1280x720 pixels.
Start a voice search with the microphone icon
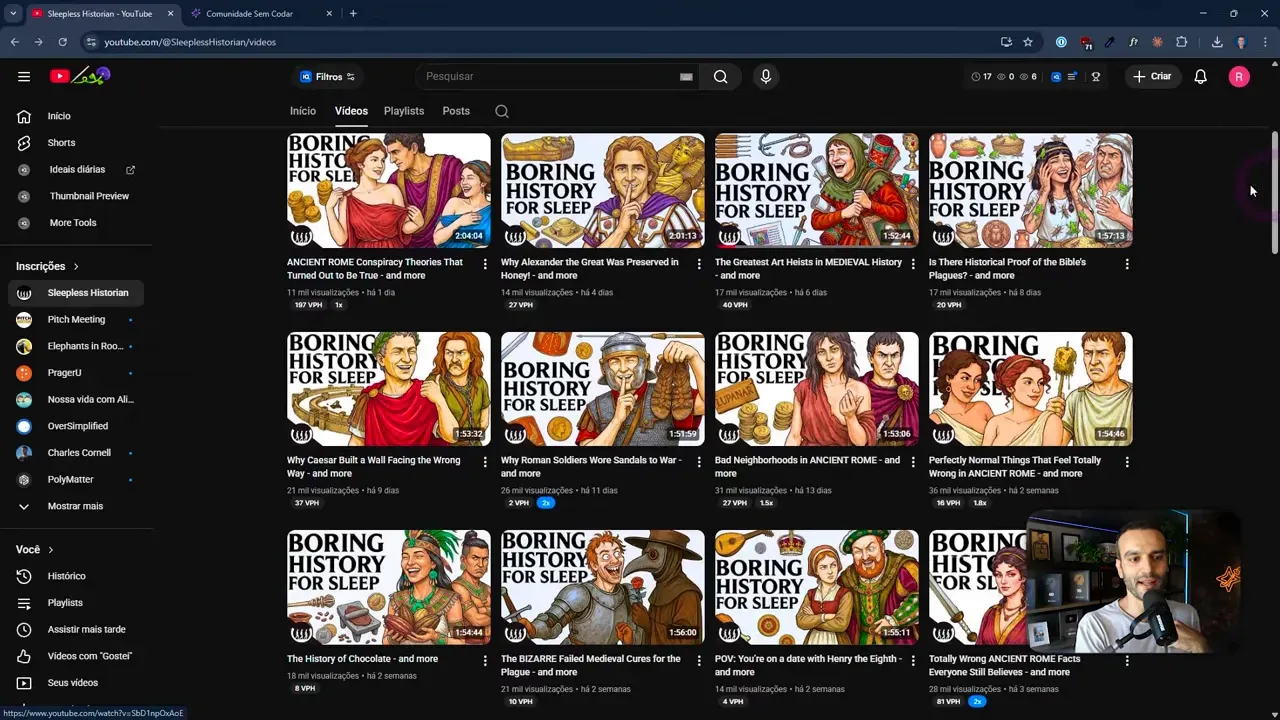point(766,76)
